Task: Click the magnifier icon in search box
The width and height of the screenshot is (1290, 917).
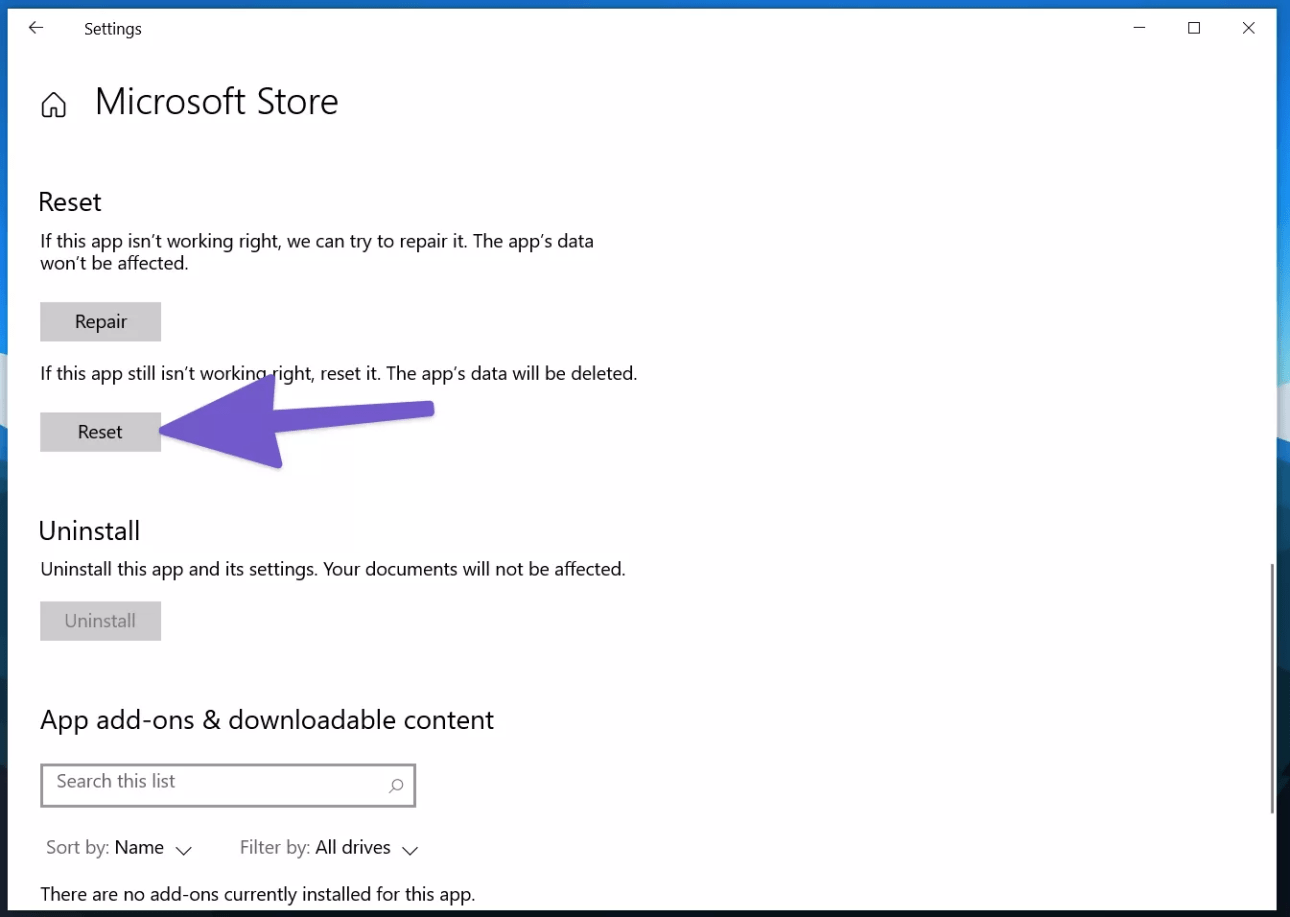Action: point(396,786)
